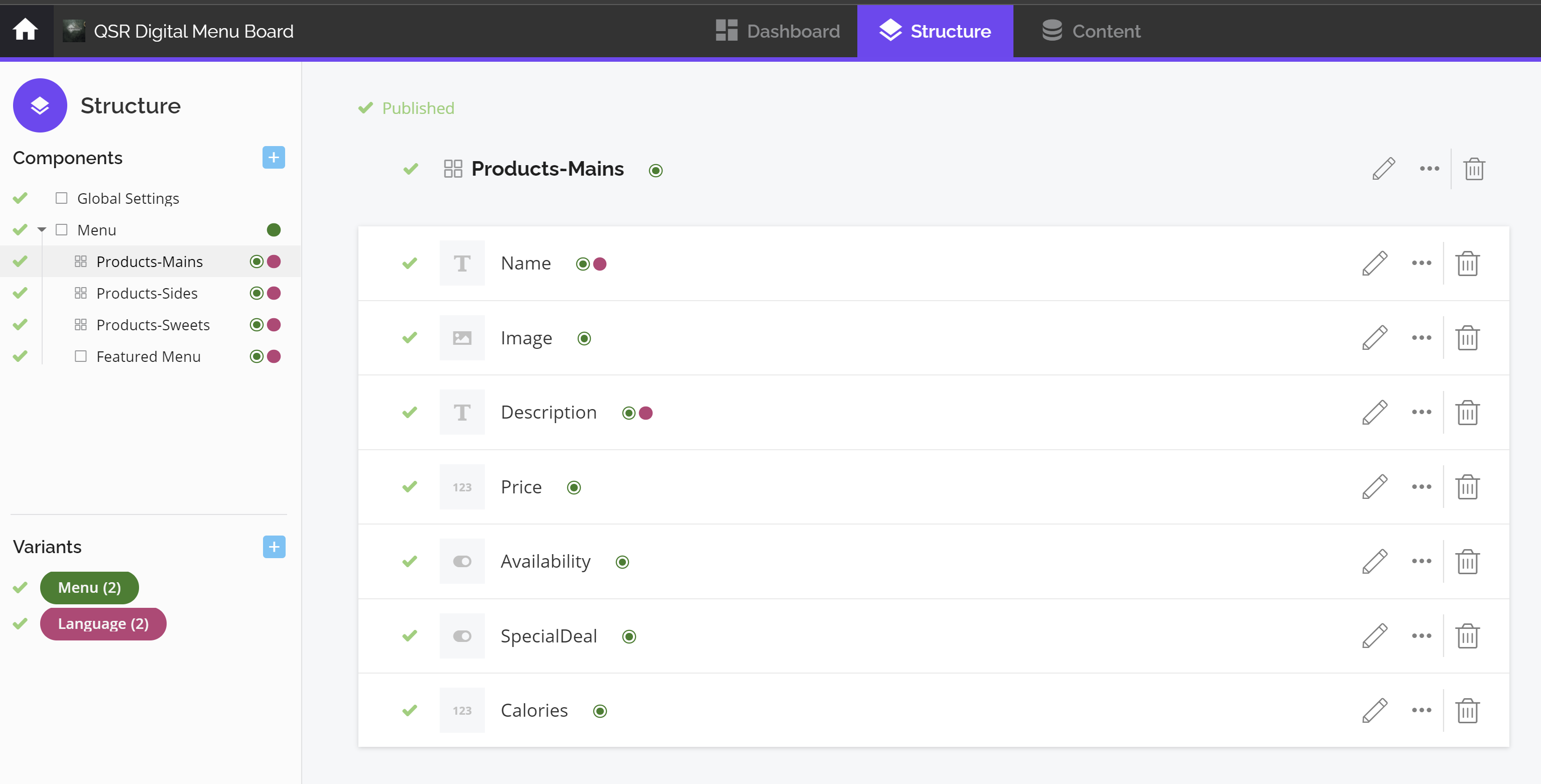
Task: Switch to the Content tab
Action: click(x=1091, y=31)
